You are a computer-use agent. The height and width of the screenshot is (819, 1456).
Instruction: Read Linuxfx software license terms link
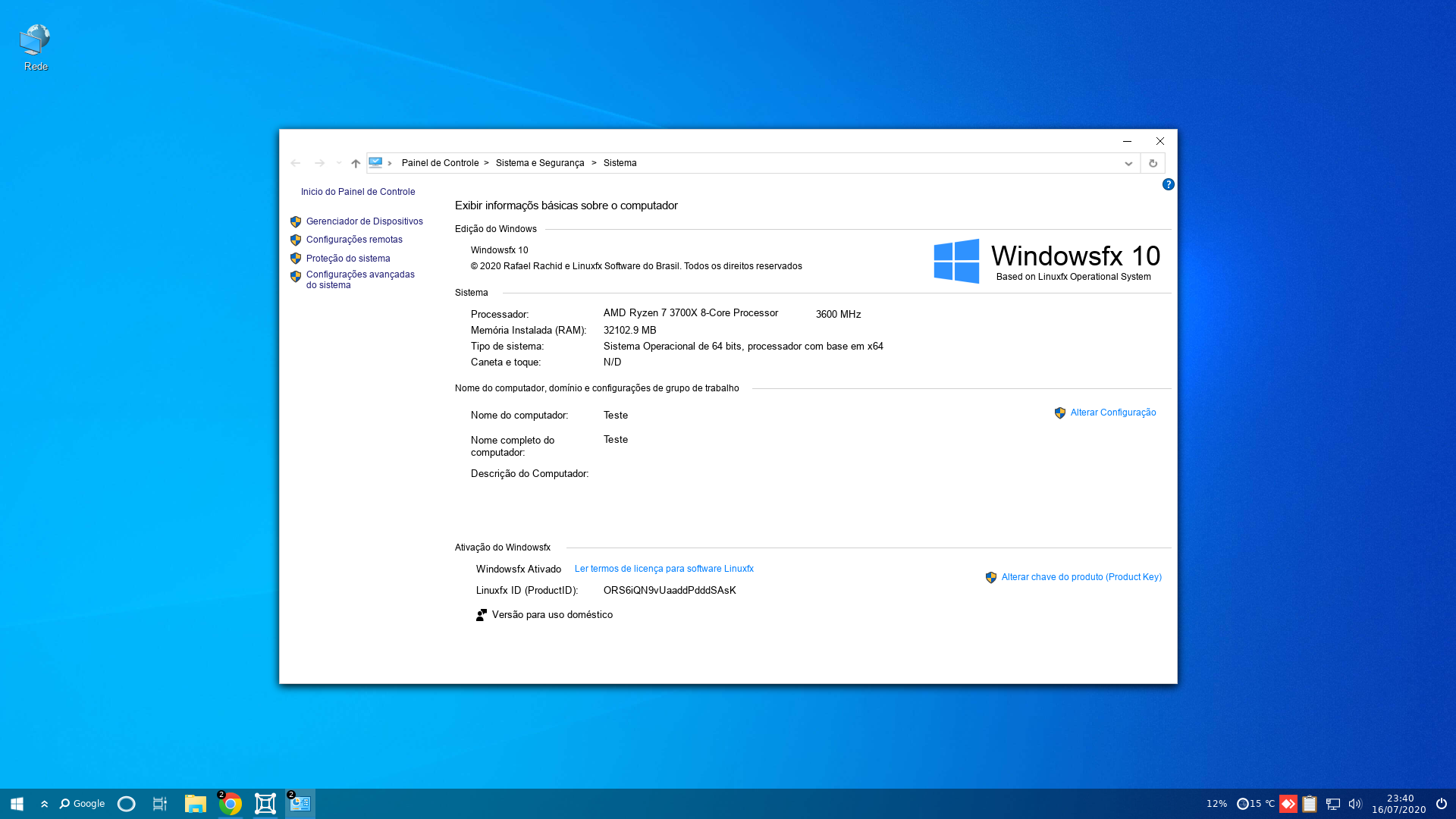pyautogui.click(x=664, y=569)
